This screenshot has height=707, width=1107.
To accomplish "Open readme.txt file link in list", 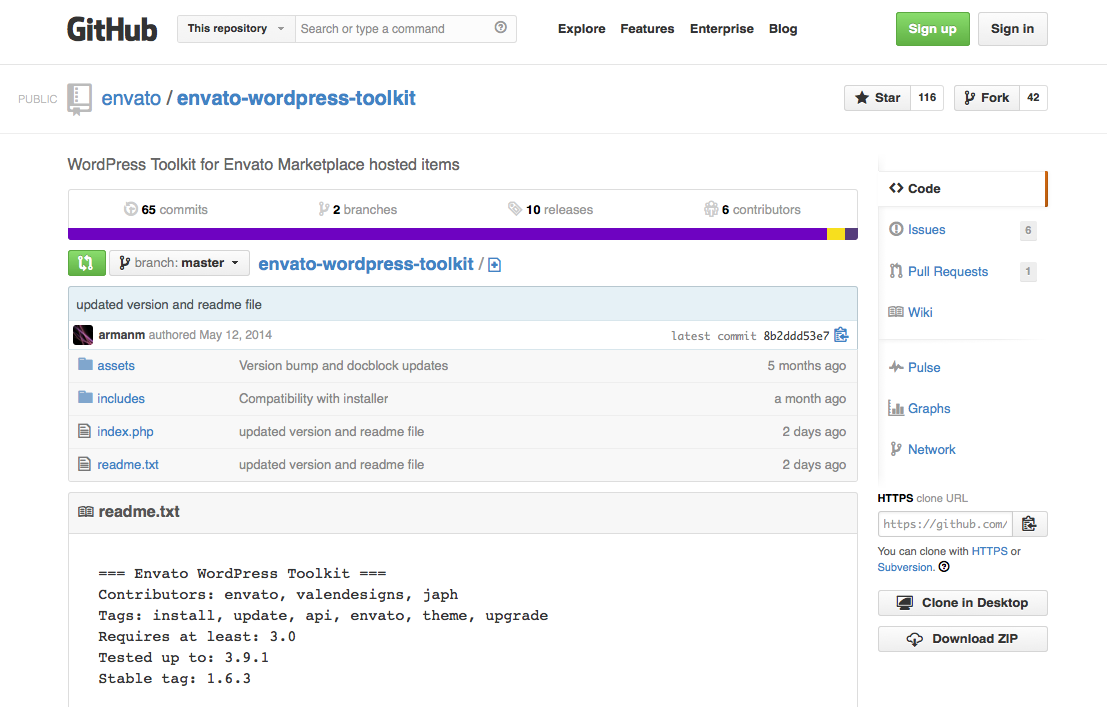I will coord(128,465).
